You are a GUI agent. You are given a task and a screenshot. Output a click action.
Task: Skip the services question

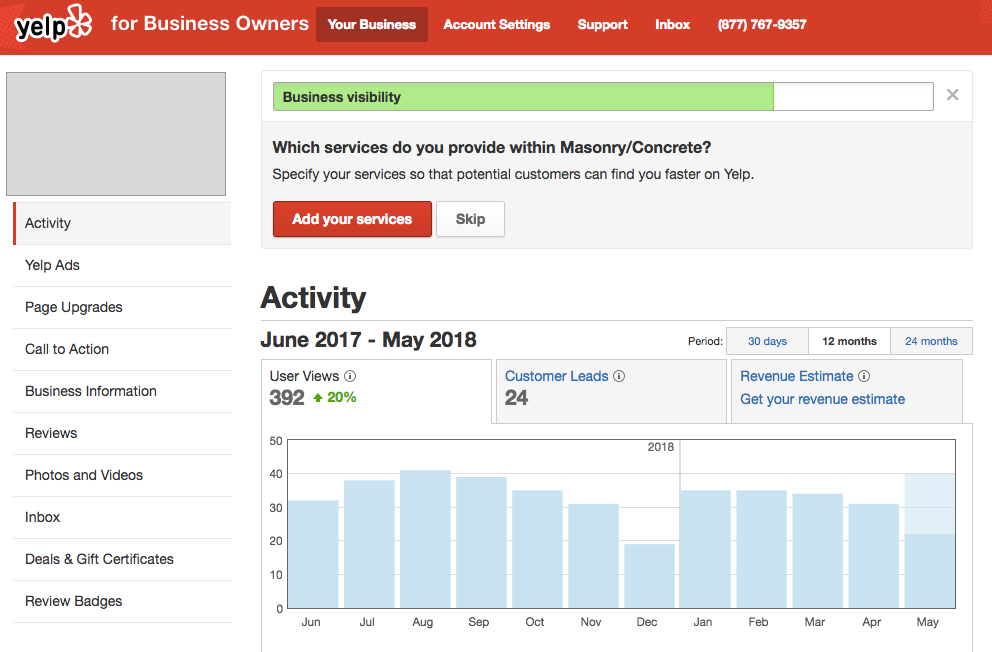(471, 219)
